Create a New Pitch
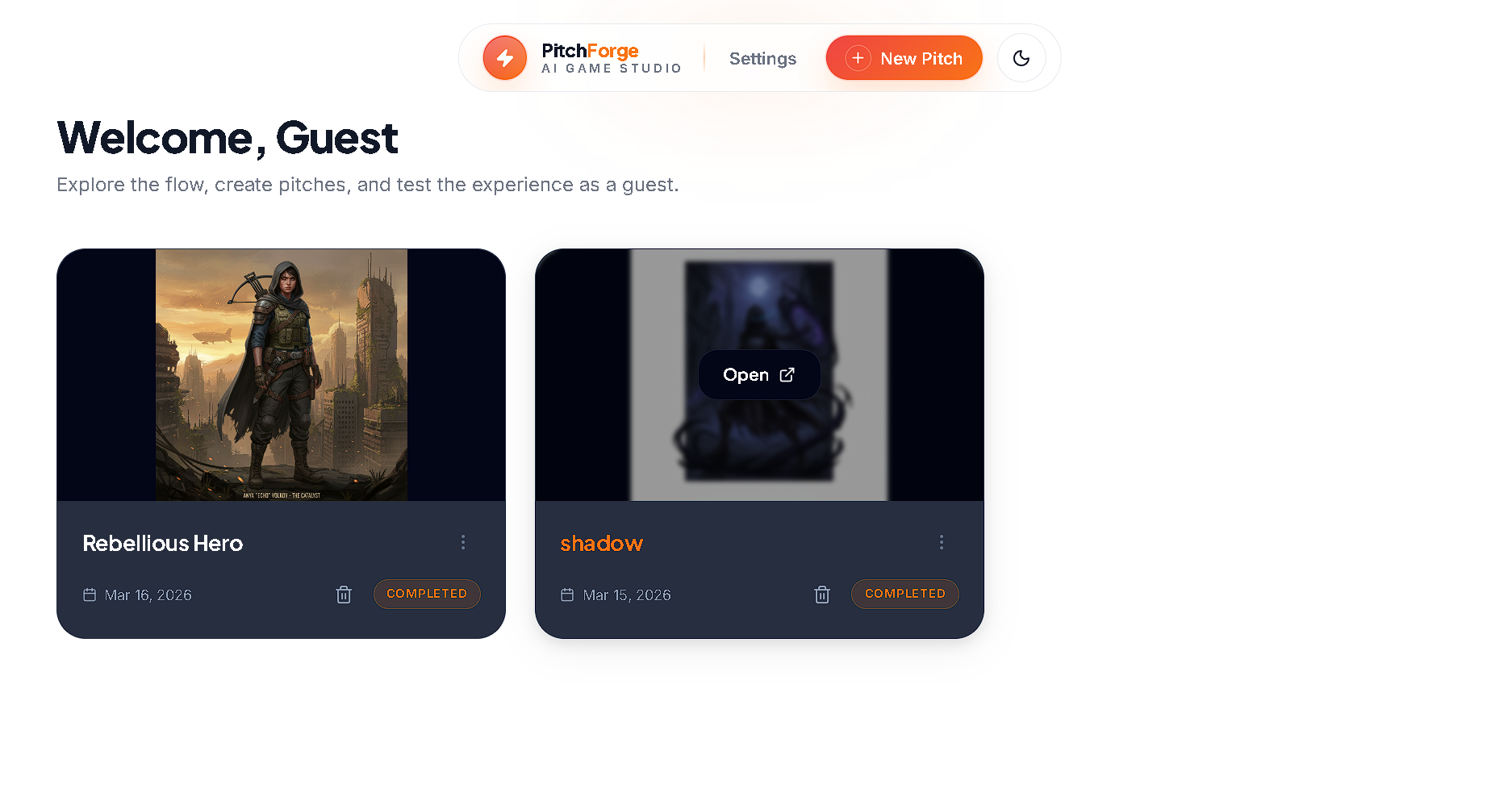This screenshot has height=797, width=1512. (904, 58)
